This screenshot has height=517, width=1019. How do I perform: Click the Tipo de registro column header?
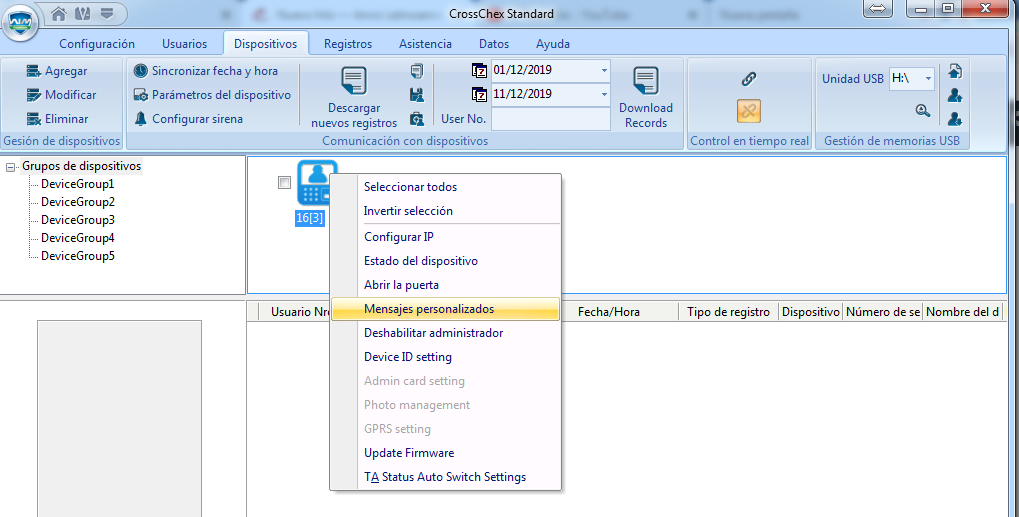(x=728, y=312)
